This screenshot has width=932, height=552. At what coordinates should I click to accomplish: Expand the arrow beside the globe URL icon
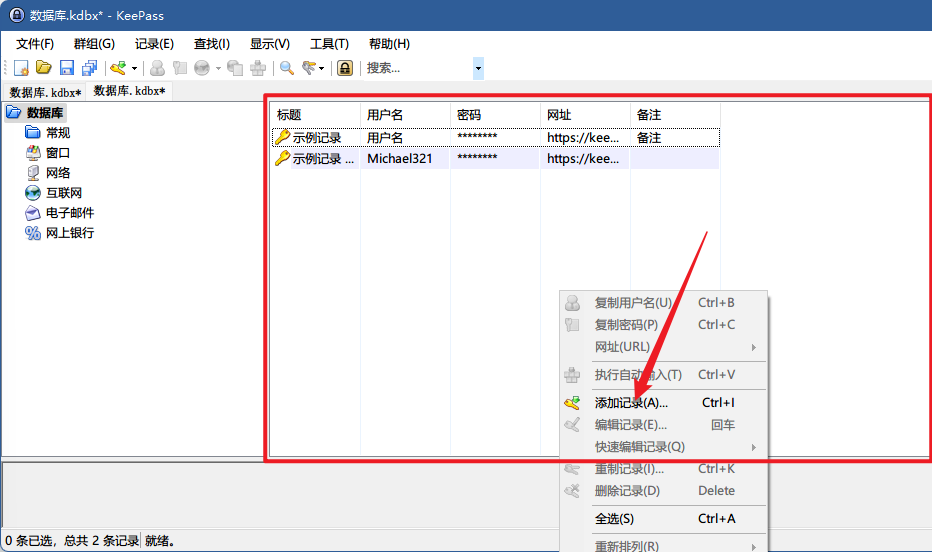pyautogui.click(x=218, y=68)
